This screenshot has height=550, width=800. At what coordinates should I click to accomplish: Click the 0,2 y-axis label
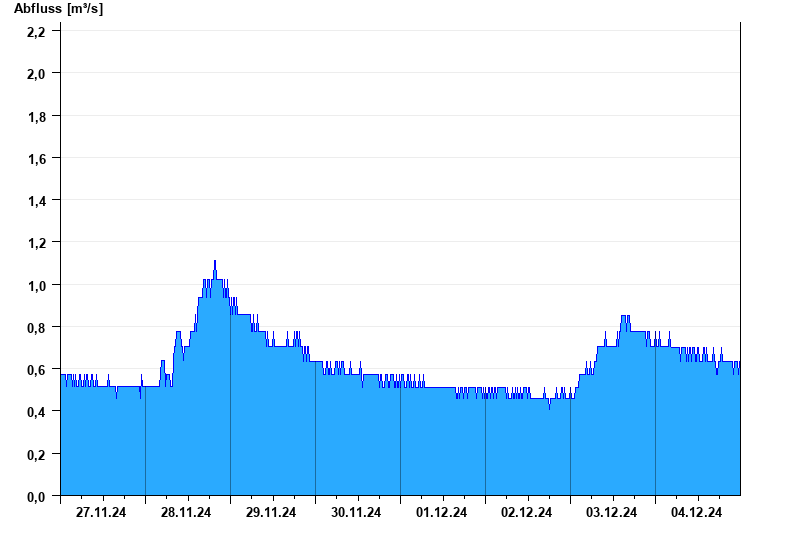click(x=36, y=455)
